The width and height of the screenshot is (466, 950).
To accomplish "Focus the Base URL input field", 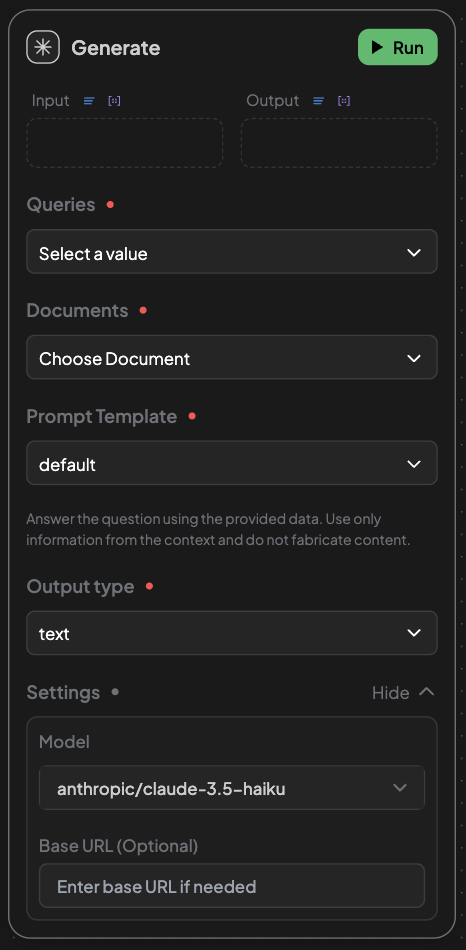I will point(231,886).
